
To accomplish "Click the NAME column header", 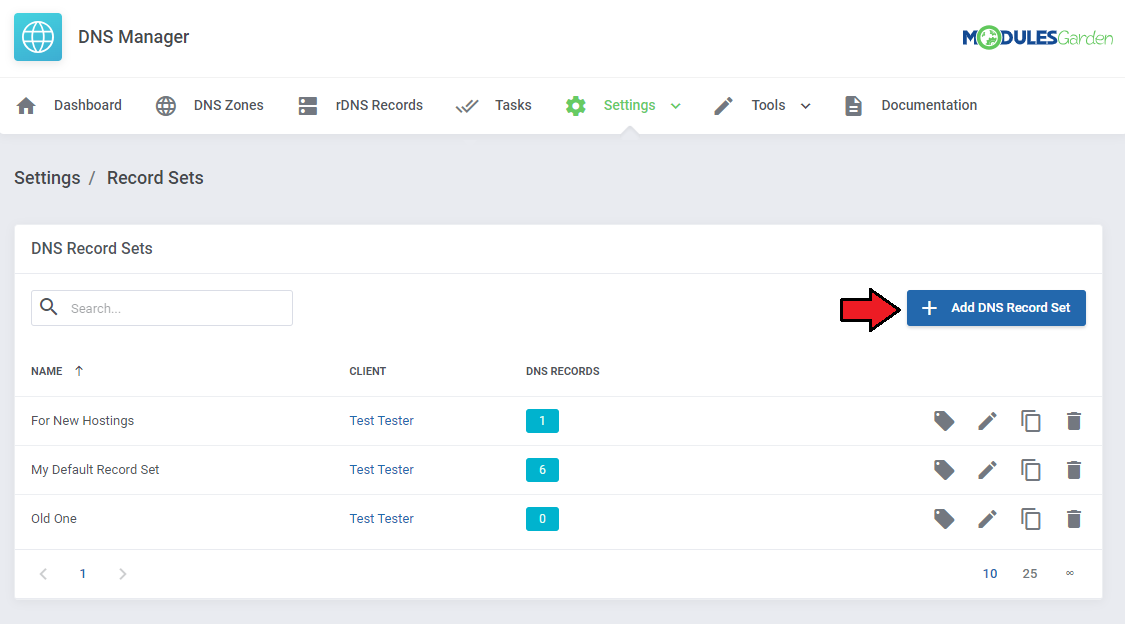I will [x=47, y=371].
